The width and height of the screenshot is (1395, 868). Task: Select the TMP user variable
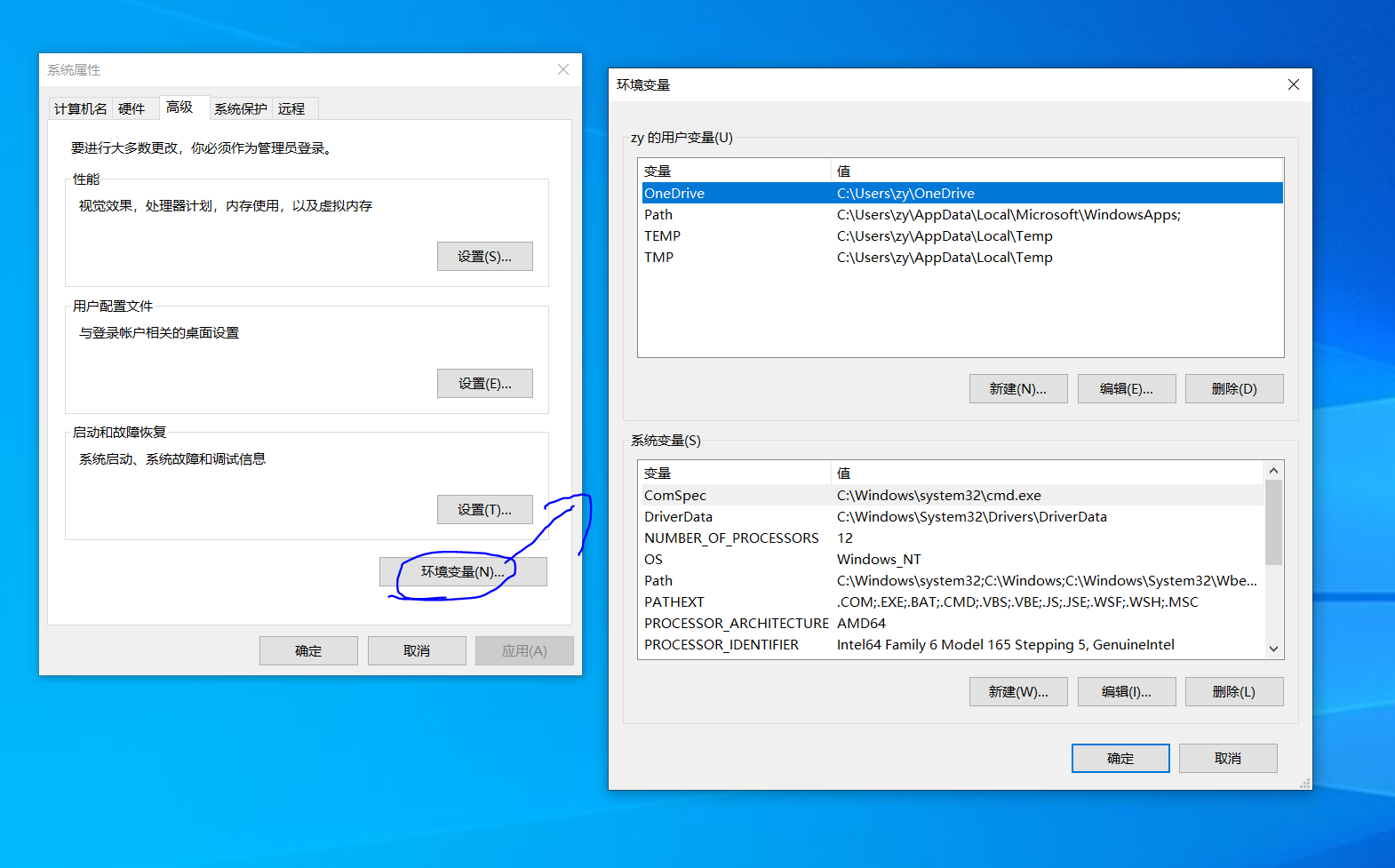coord(962,257)
